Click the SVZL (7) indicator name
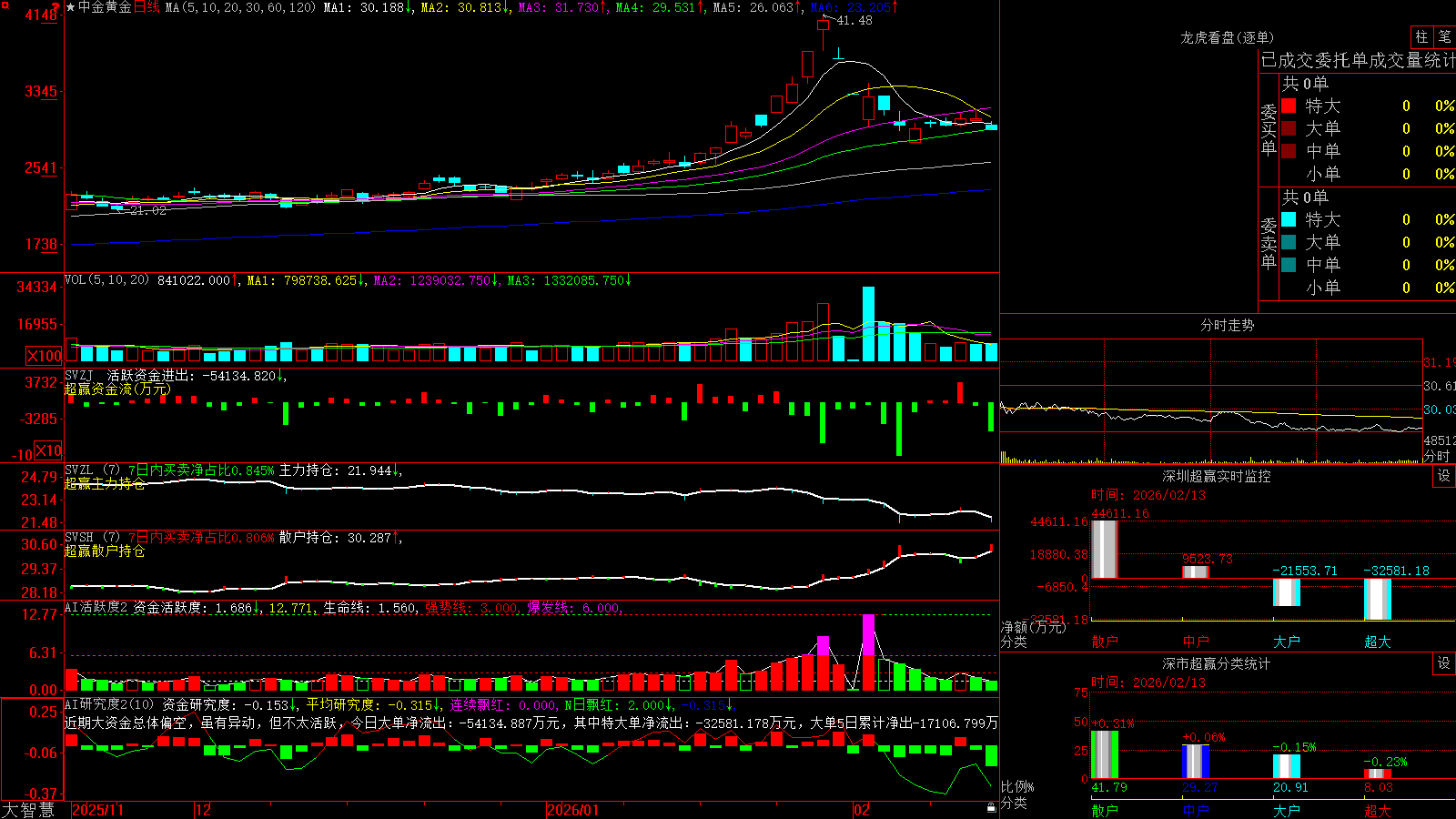This screenshot has width=1456, height=819. tap(92, 470)
